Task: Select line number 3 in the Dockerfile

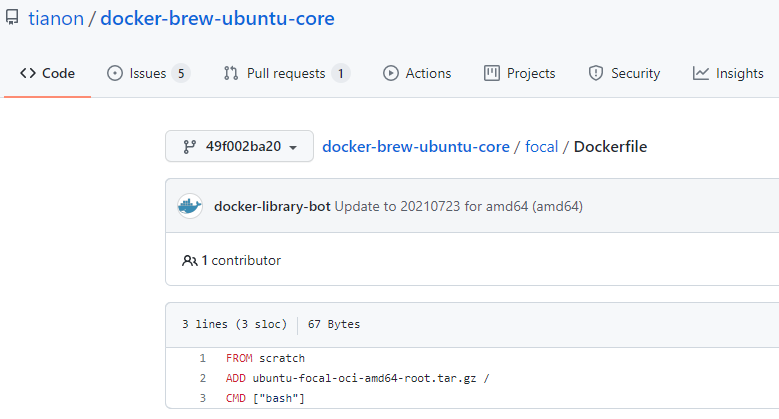Action: click(202, 398)
